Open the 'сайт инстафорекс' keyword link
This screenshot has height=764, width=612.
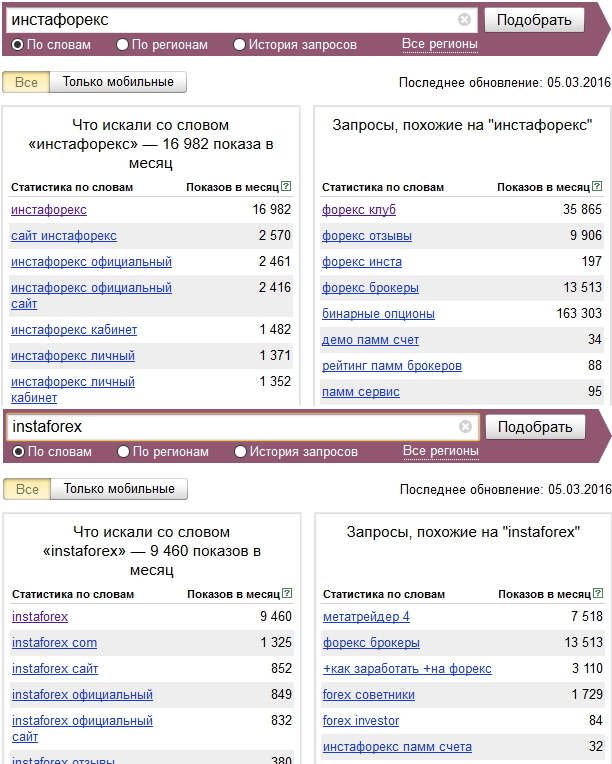tap(64, 236)
